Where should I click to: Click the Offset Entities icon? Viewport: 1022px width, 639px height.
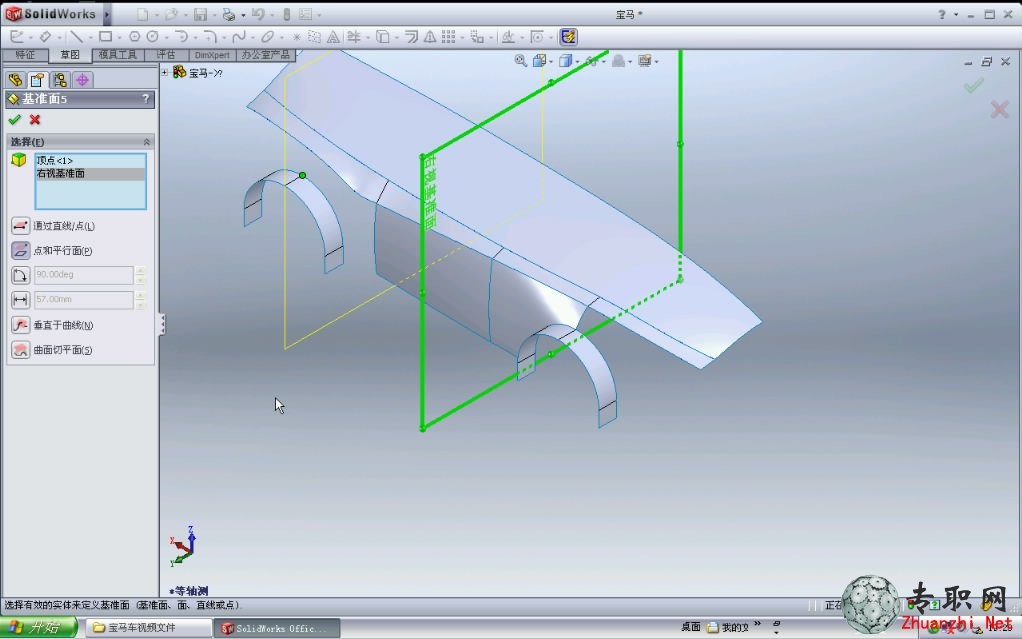[411, 37]
